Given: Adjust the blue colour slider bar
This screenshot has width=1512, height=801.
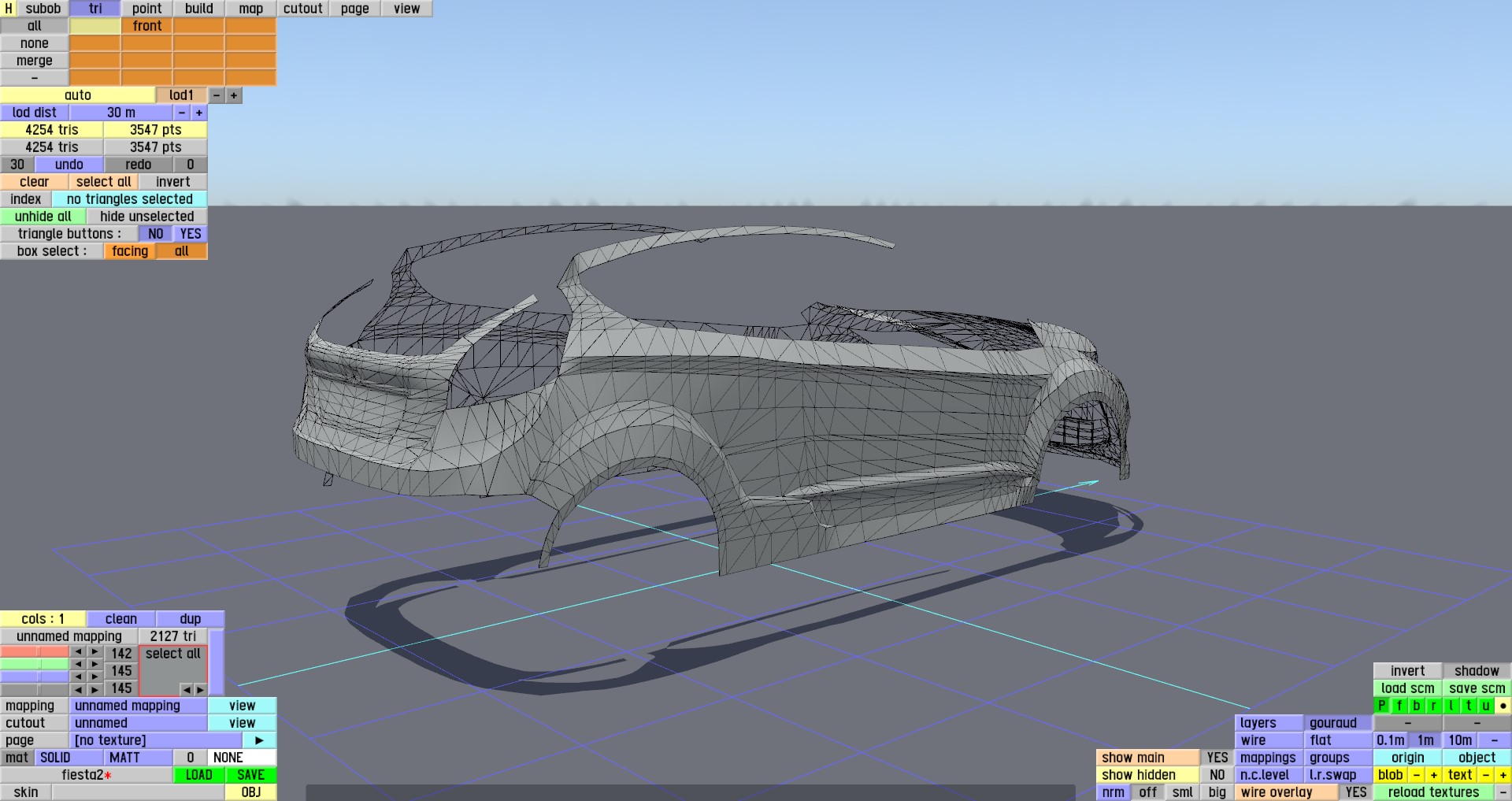Looking at the screenshot, I should click(35, 677).
